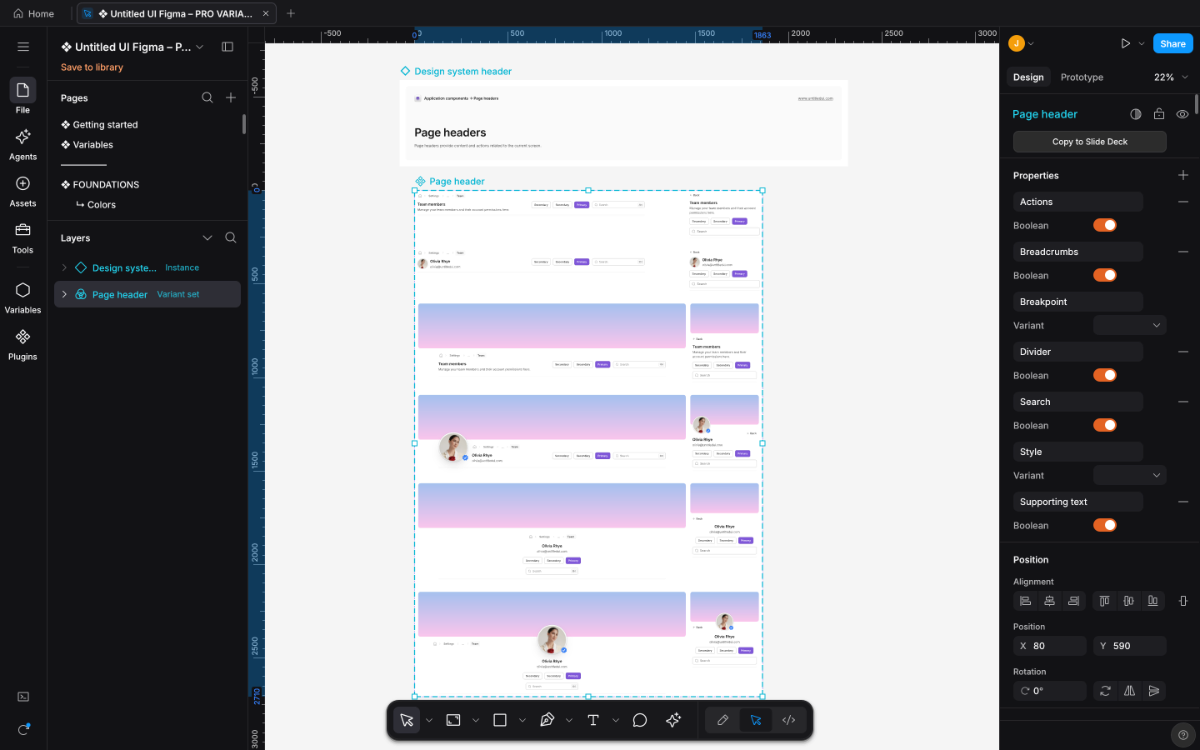The width and height of the screenshot is (1200, 750).
Task: Click the Share button
Action: pos(1173,44)
